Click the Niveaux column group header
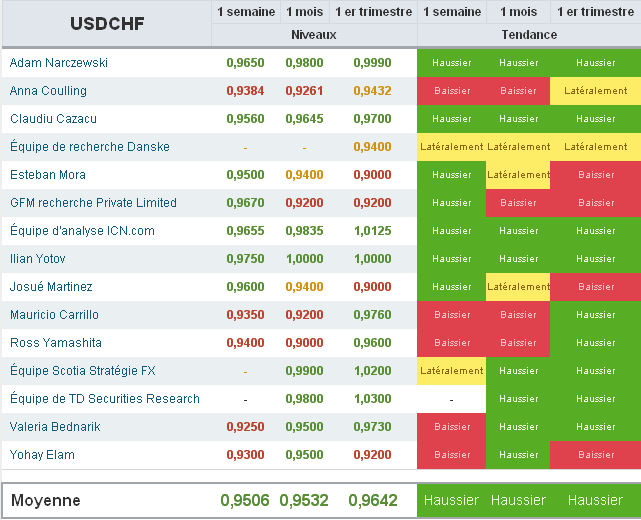 (x=314, y=35)
